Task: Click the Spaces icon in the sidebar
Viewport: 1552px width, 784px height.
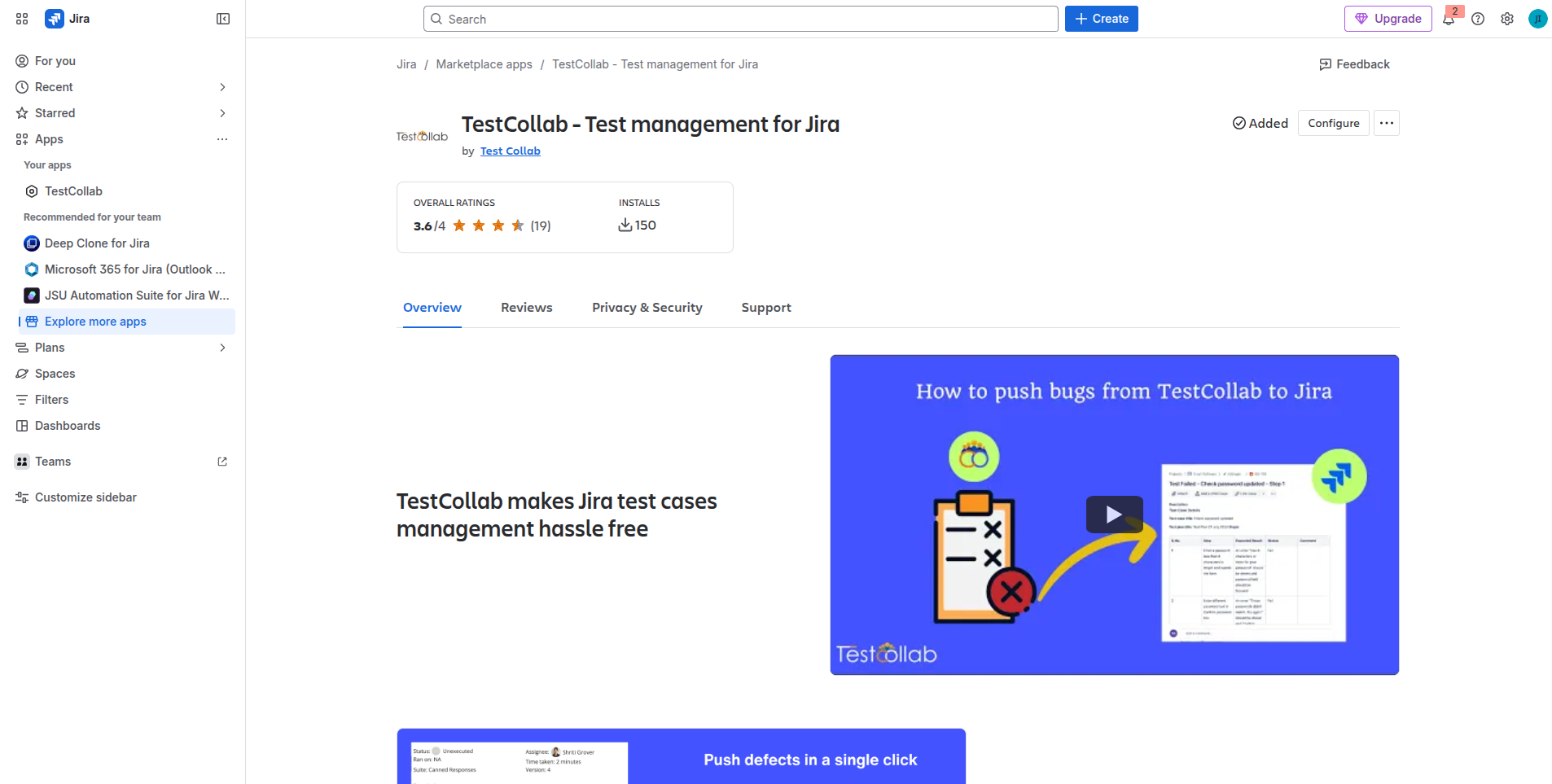Action: tap(22, 374)
